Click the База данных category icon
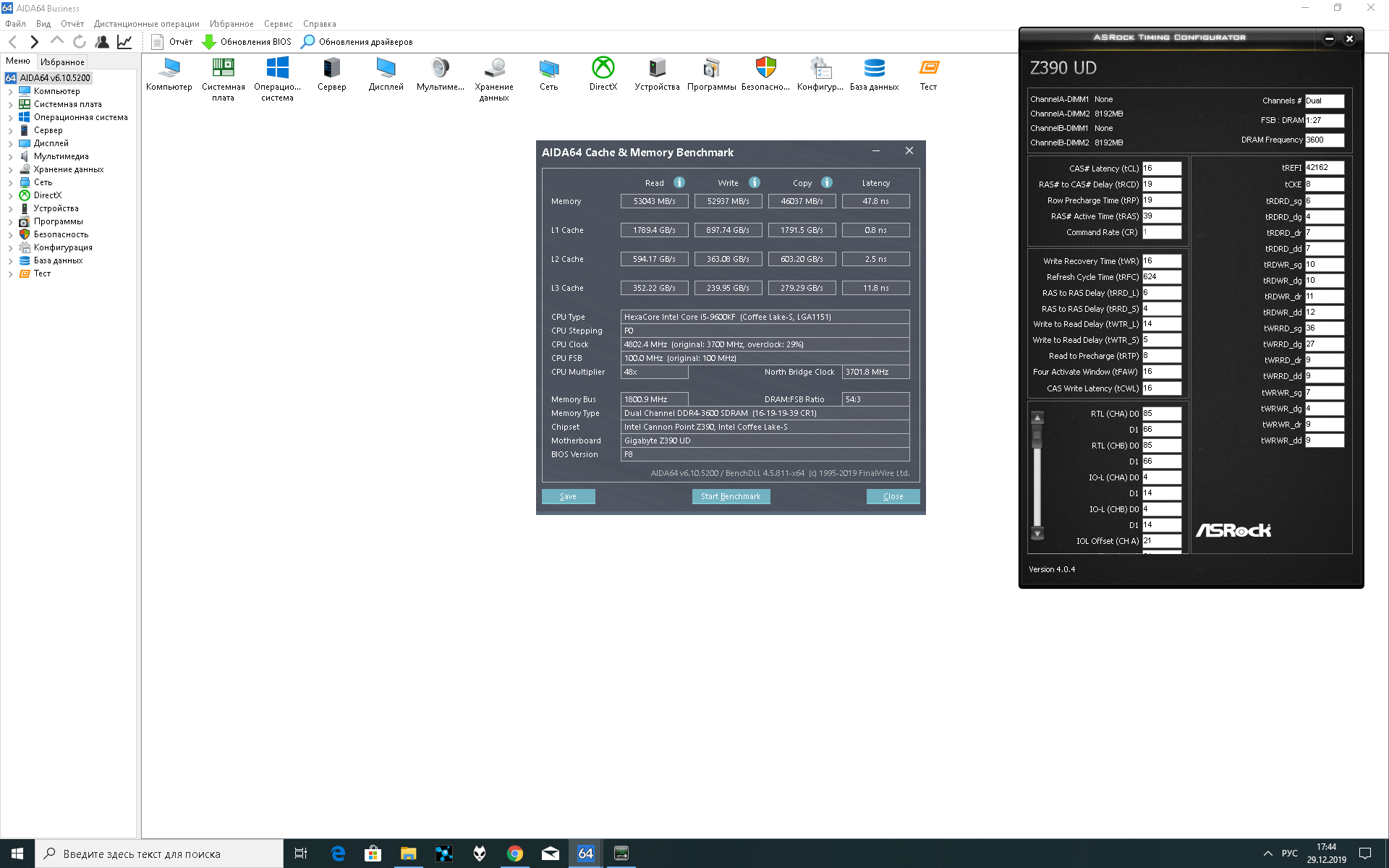Viewport: 1389px width, 868px height. pos(874,69)
